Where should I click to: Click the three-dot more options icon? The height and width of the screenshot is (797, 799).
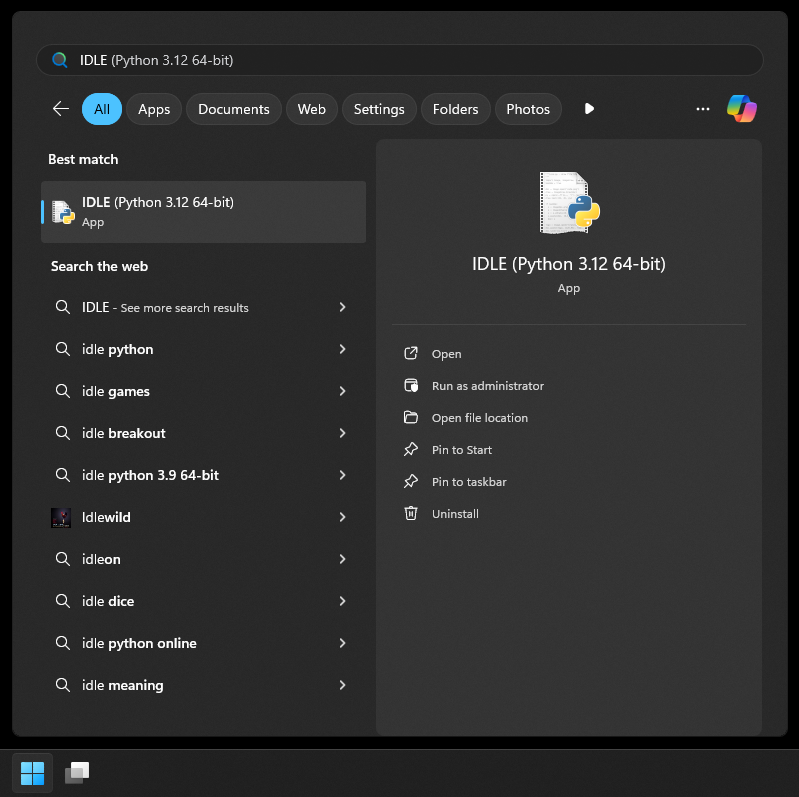(x=703, y=109)
